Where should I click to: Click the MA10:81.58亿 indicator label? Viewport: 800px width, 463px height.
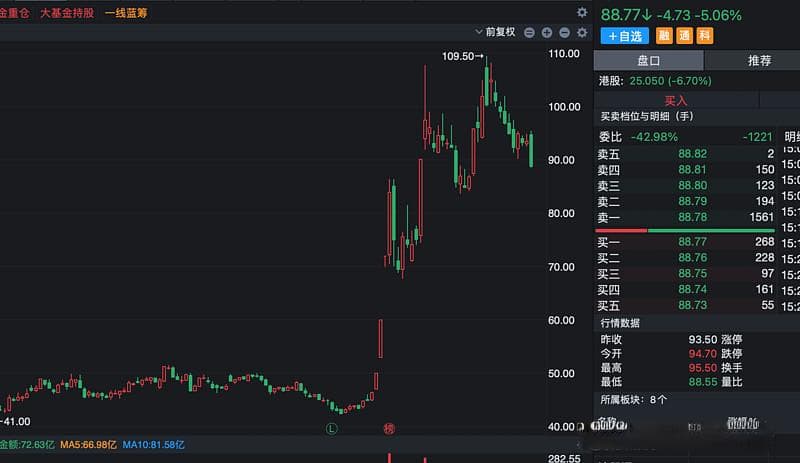tap(154, 445)
